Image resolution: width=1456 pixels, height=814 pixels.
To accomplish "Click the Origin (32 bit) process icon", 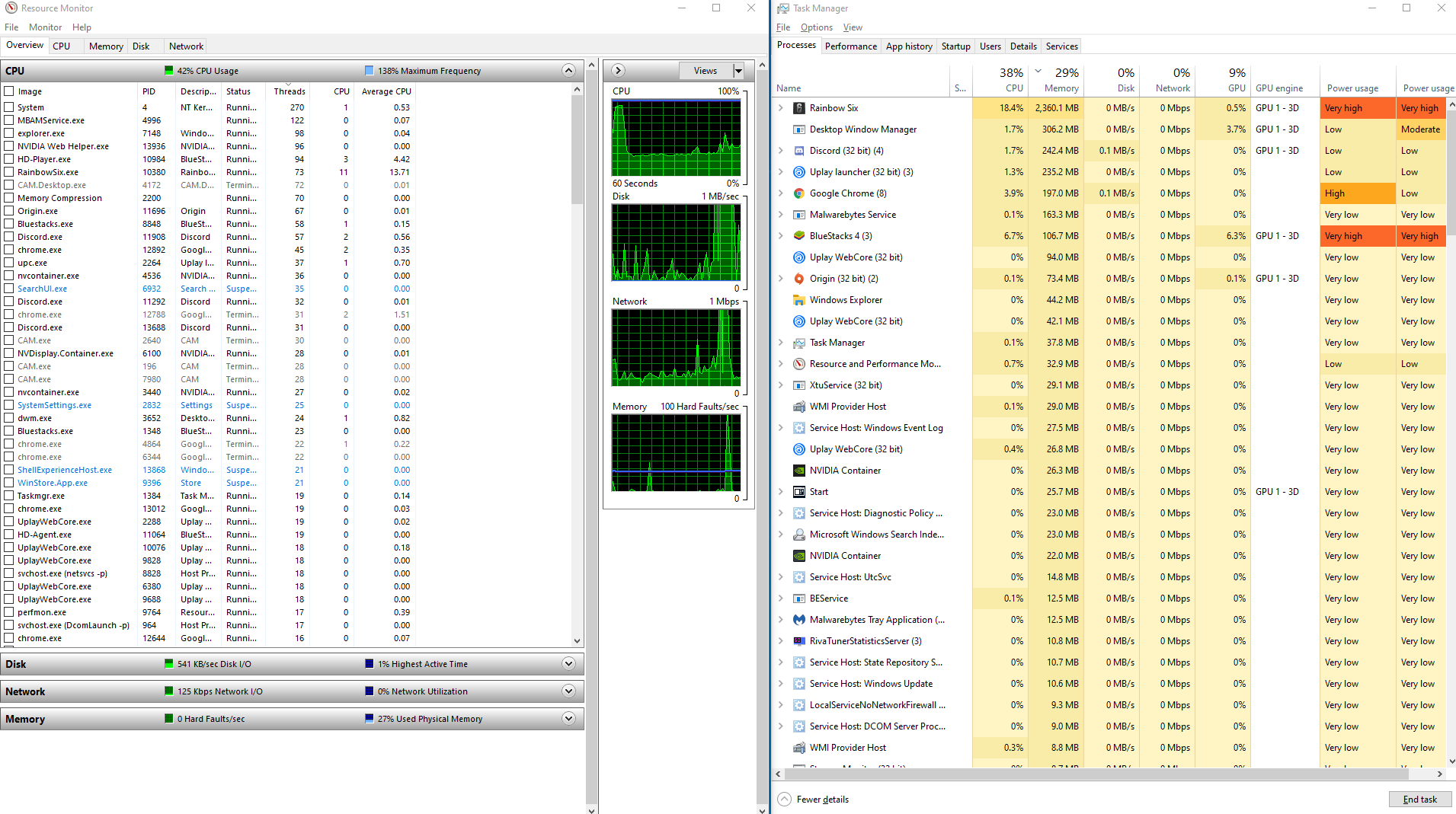I will click(798, 279).
